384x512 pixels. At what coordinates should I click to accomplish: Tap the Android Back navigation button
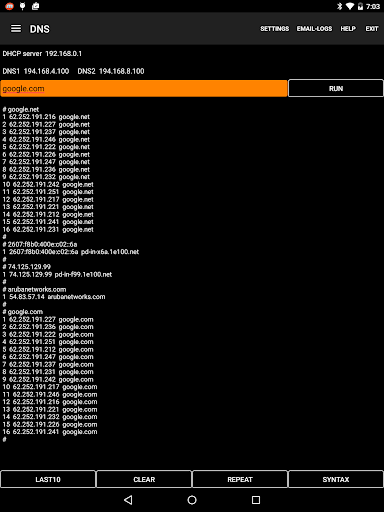pyautogui.click(x=128, y=500)
